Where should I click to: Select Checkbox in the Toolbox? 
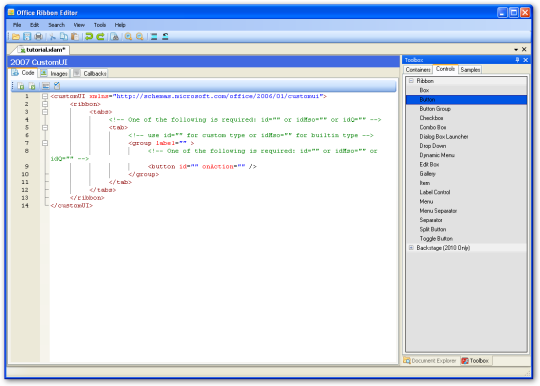tap(466, 118)
